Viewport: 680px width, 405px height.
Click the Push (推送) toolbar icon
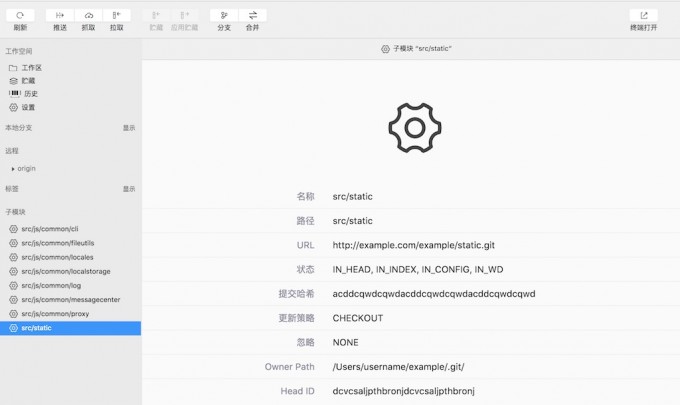pyautogui.click(x=60, y=15)
